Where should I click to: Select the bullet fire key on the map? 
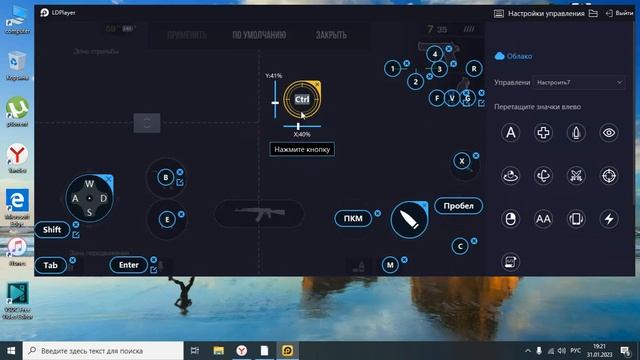(x=409, y=220)
